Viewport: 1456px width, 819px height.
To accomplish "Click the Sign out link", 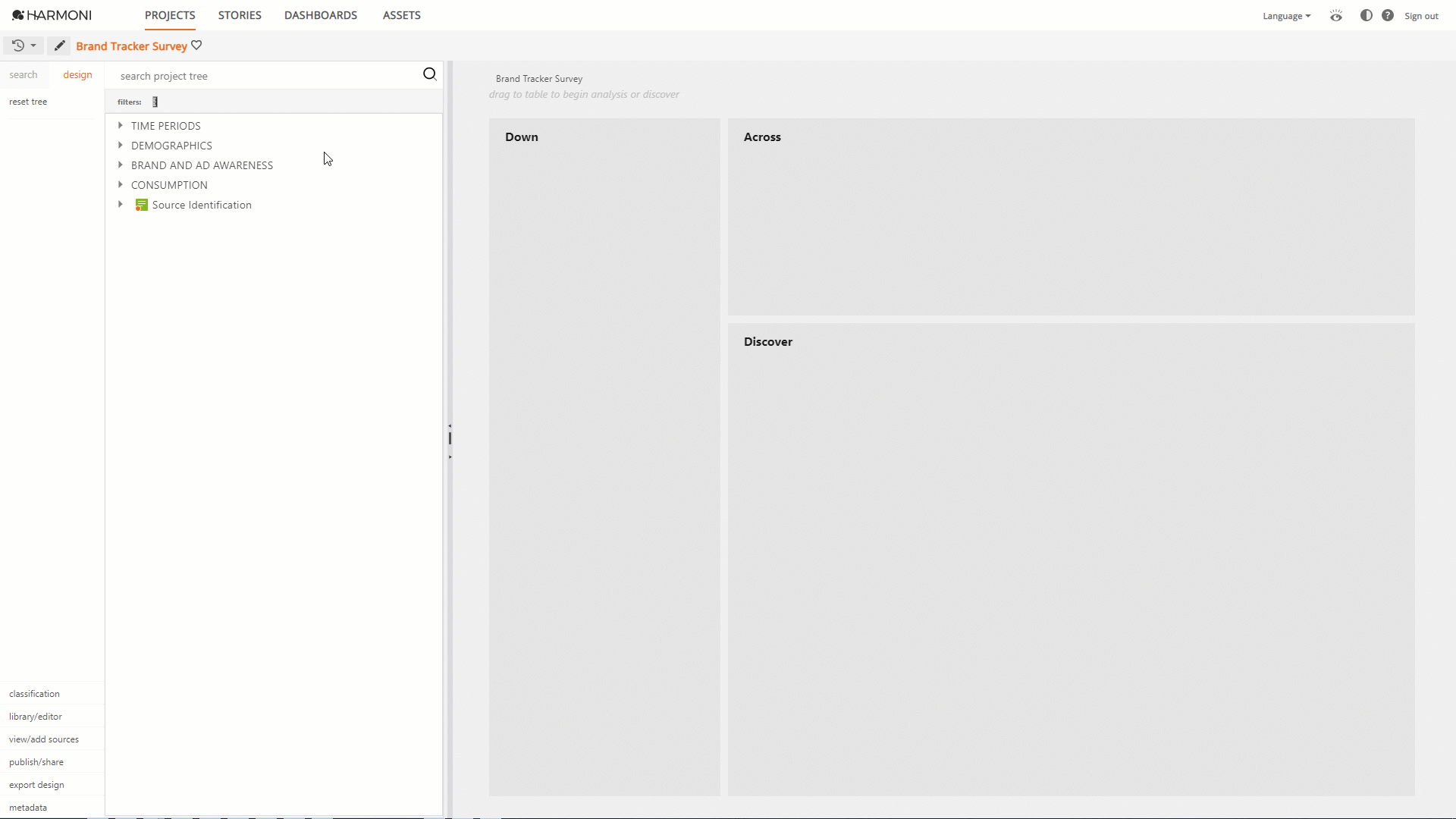I will (x=1421, y=16).
